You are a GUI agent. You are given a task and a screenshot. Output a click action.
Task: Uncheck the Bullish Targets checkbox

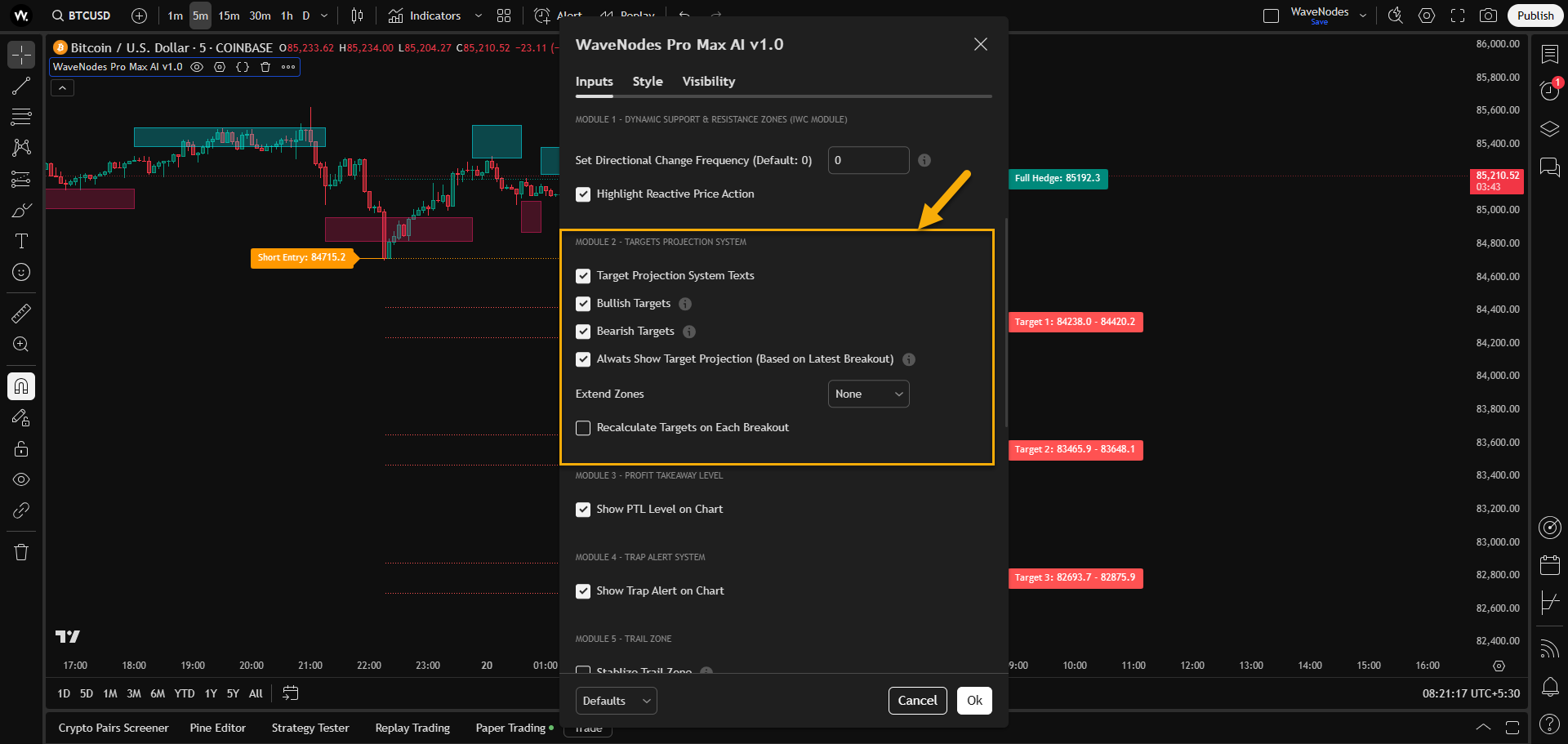(x=583, y=303)
